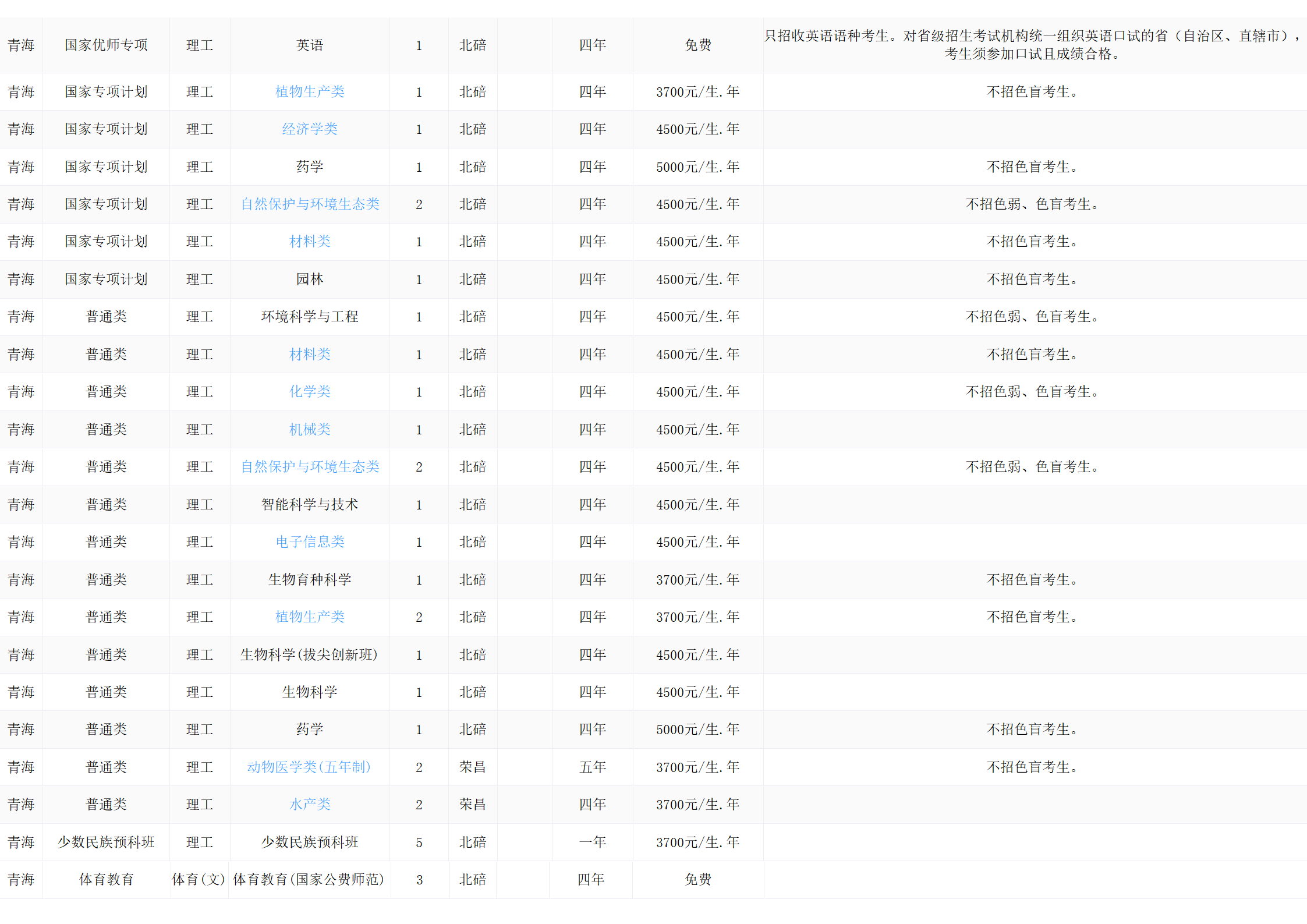Image resolution: width=1307 pixels, height=924 pixels.
Task: Open 植物生产类 link in 国家专项计划 row
Action: click(310, 91)
